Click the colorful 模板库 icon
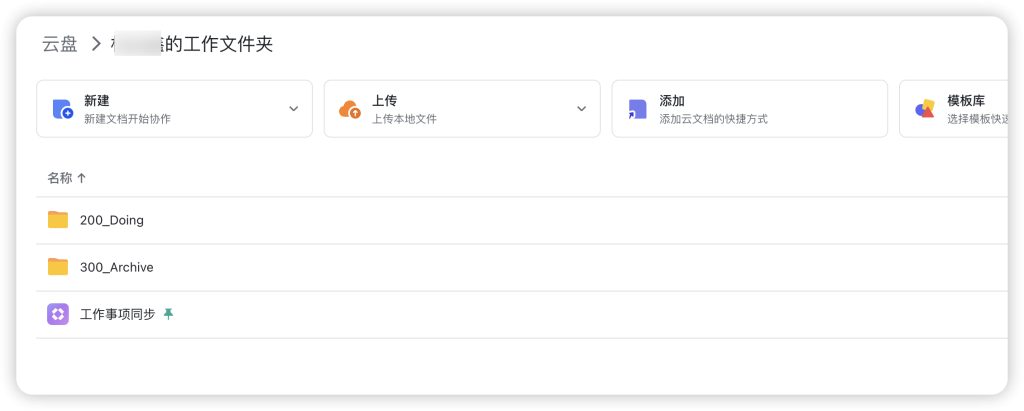The width and height of the screenshot is (1024, 411). pos(925,109)
